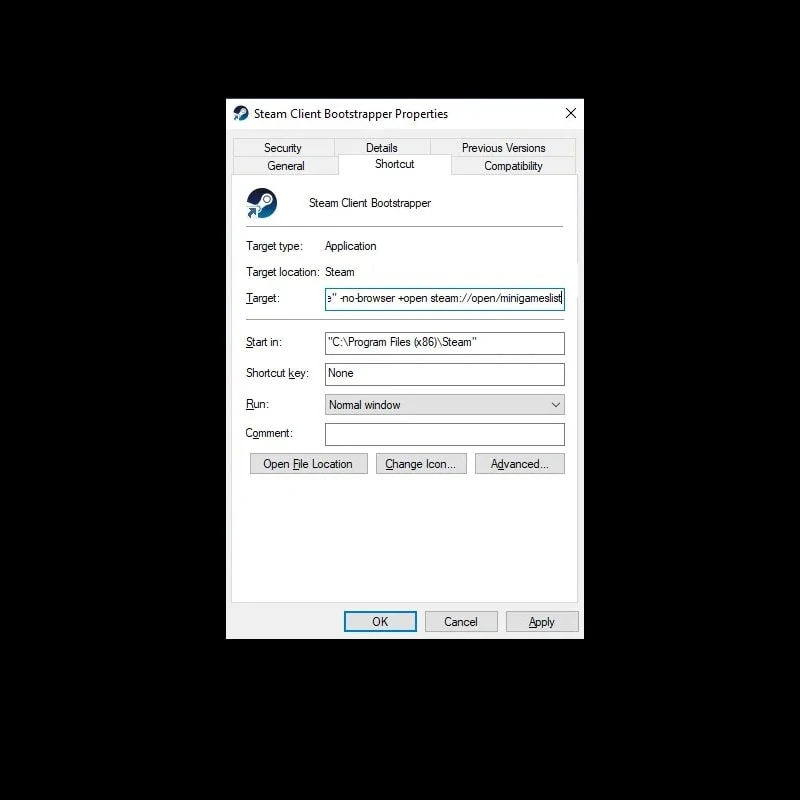Click the title 'Steam Client Bootstrapper Properties'
800x800 pixels.
(351, 114)
